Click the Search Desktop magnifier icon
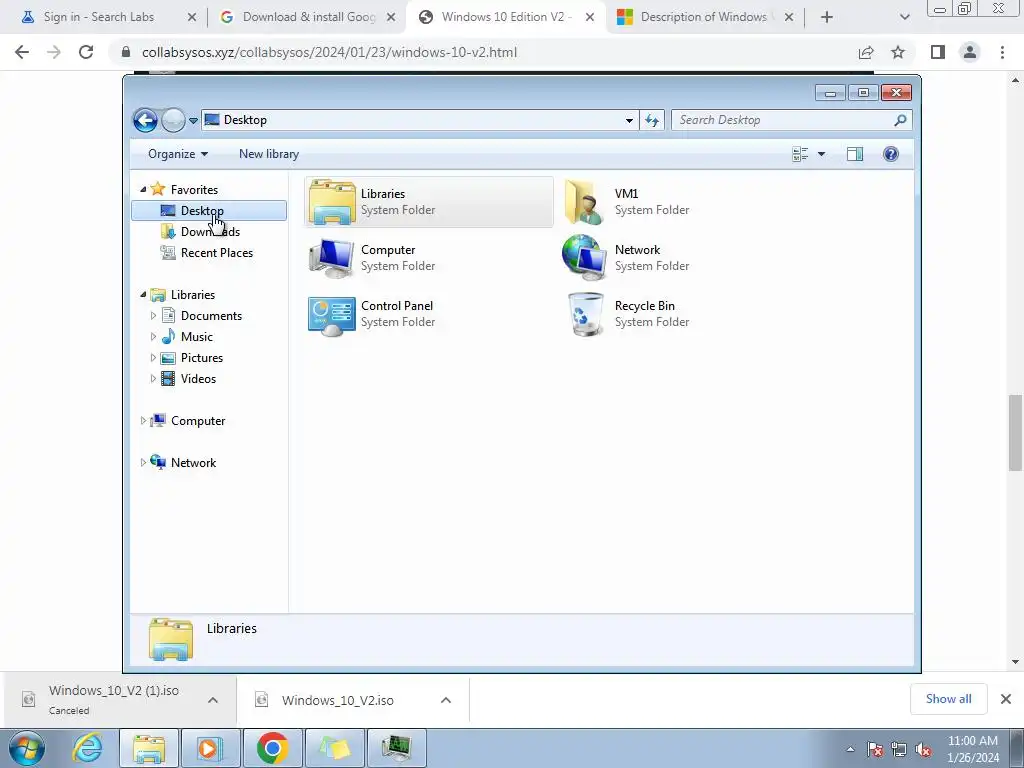Viewport: 1024px width, 768px height. 900,120
